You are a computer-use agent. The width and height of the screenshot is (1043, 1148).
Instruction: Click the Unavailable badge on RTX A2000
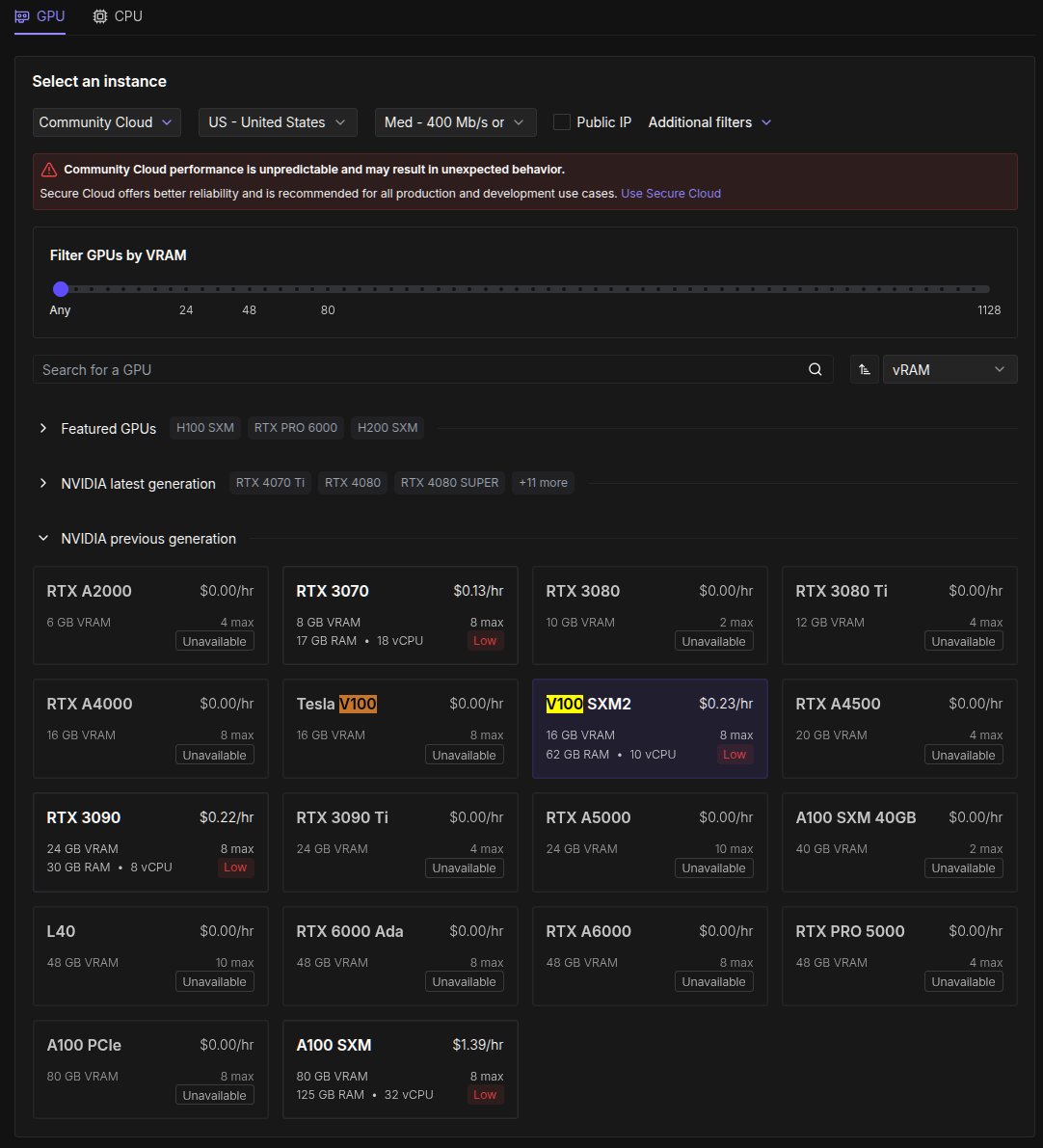215,641
